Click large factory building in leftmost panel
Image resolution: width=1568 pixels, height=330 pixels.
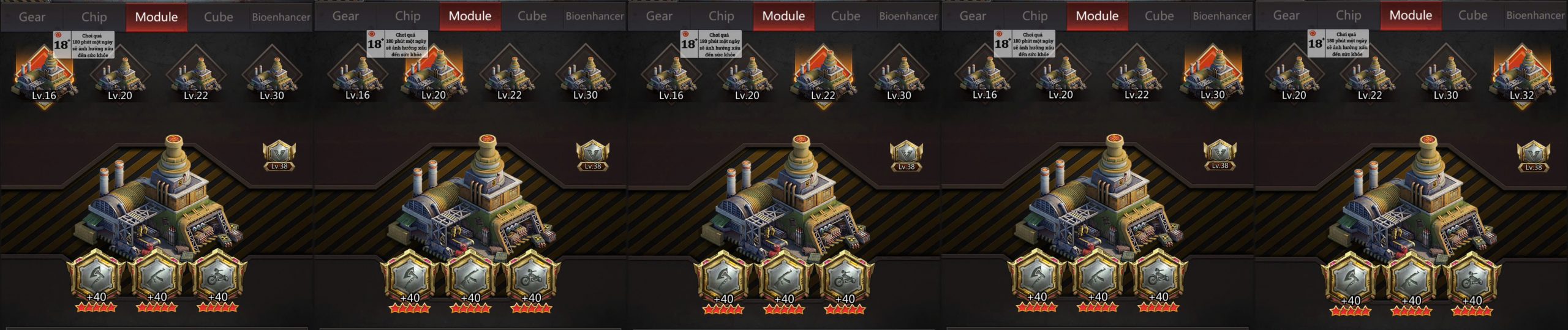point(158,196)
